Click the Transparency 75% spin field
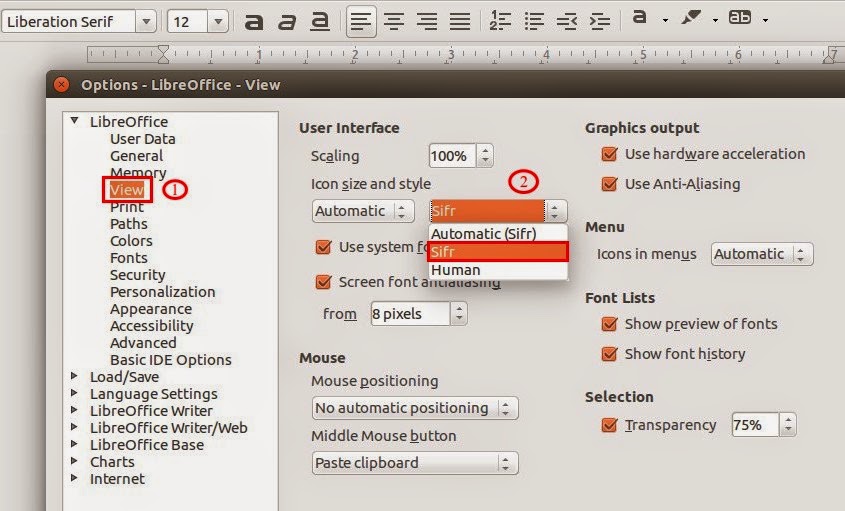Screen dimensions: 845x511 coord(756,425)
